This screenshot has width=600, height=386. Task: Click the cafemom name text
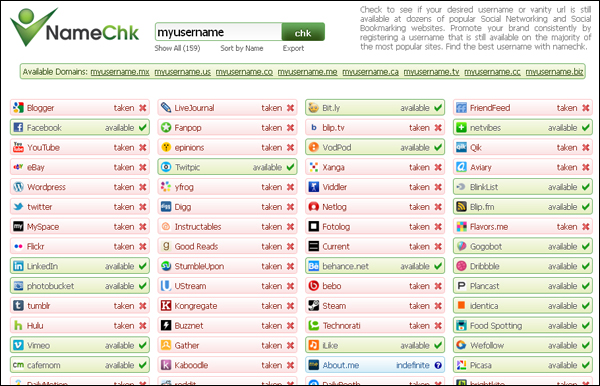point(44,365)
